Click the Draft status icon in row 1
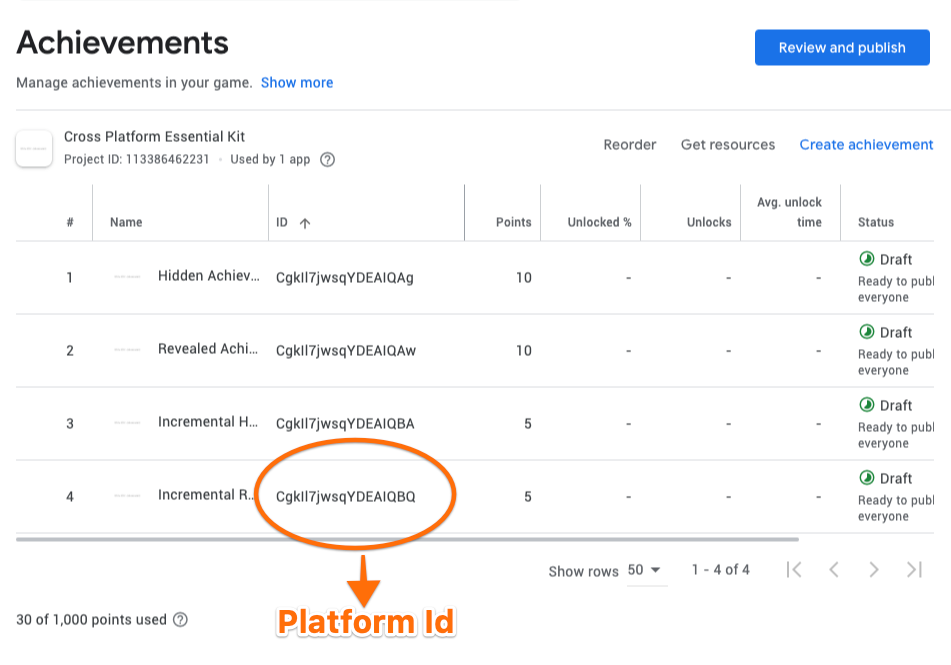Screen dimensions: 951x665 (867, 259)
